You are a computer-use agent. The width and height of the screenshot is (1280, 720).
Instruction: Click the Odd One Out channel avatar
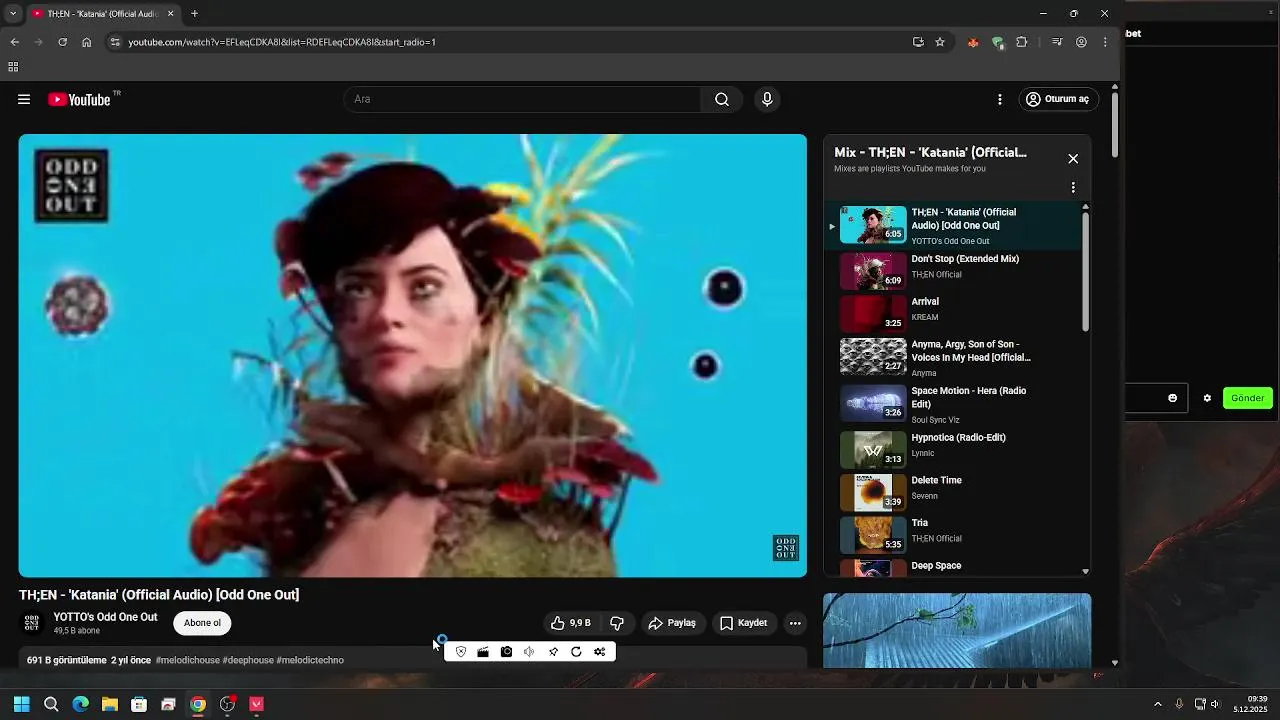(x=32, y=623)
